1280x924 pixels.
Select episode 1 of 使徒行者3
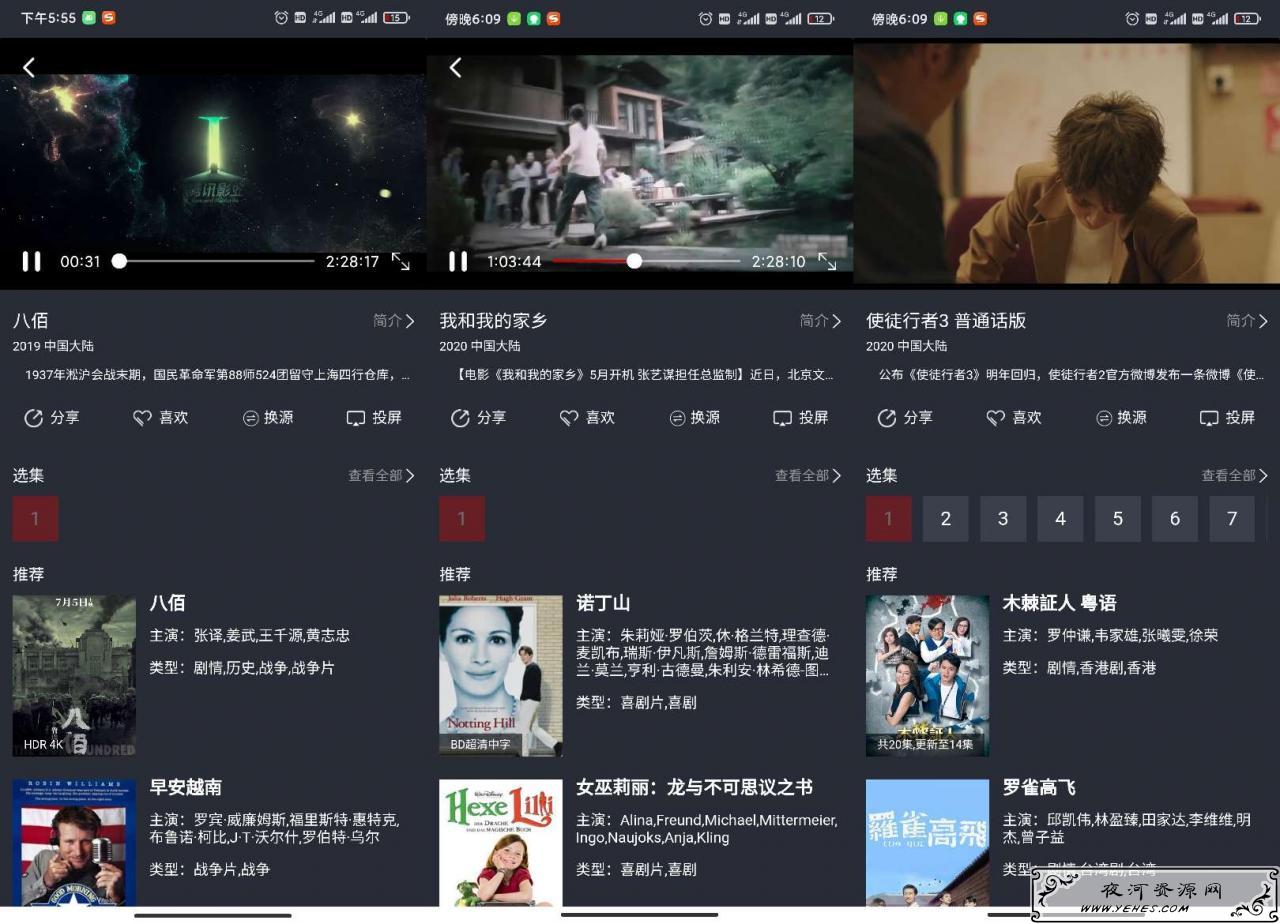888,518
